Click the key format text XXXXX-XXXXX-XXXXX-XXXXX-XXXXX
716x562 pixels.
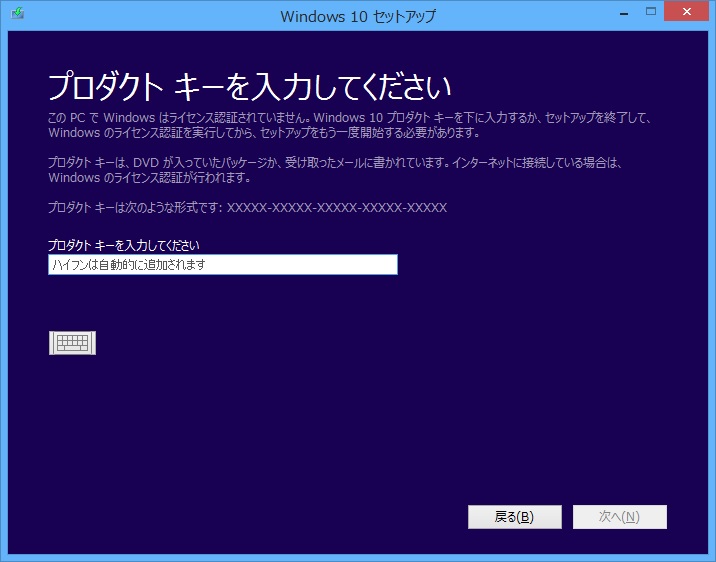click(x=337, y=208)
